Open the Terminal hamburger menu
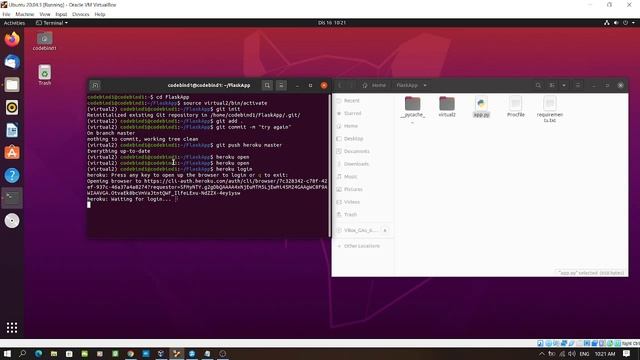Image resolution: width=640 pixels, height=360 pixels. (x=281, y=85)
